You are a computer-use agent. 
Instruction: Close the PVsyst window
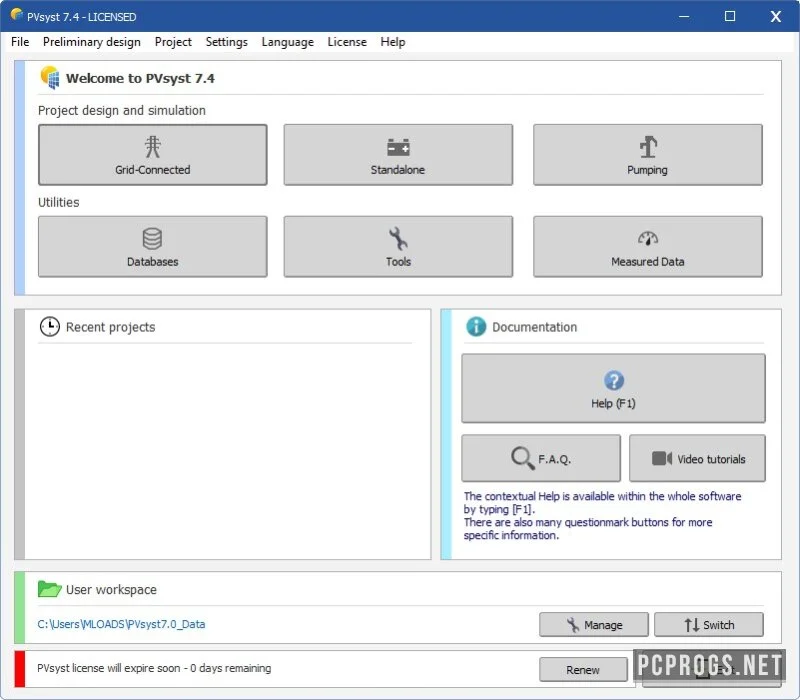[776, 16]
